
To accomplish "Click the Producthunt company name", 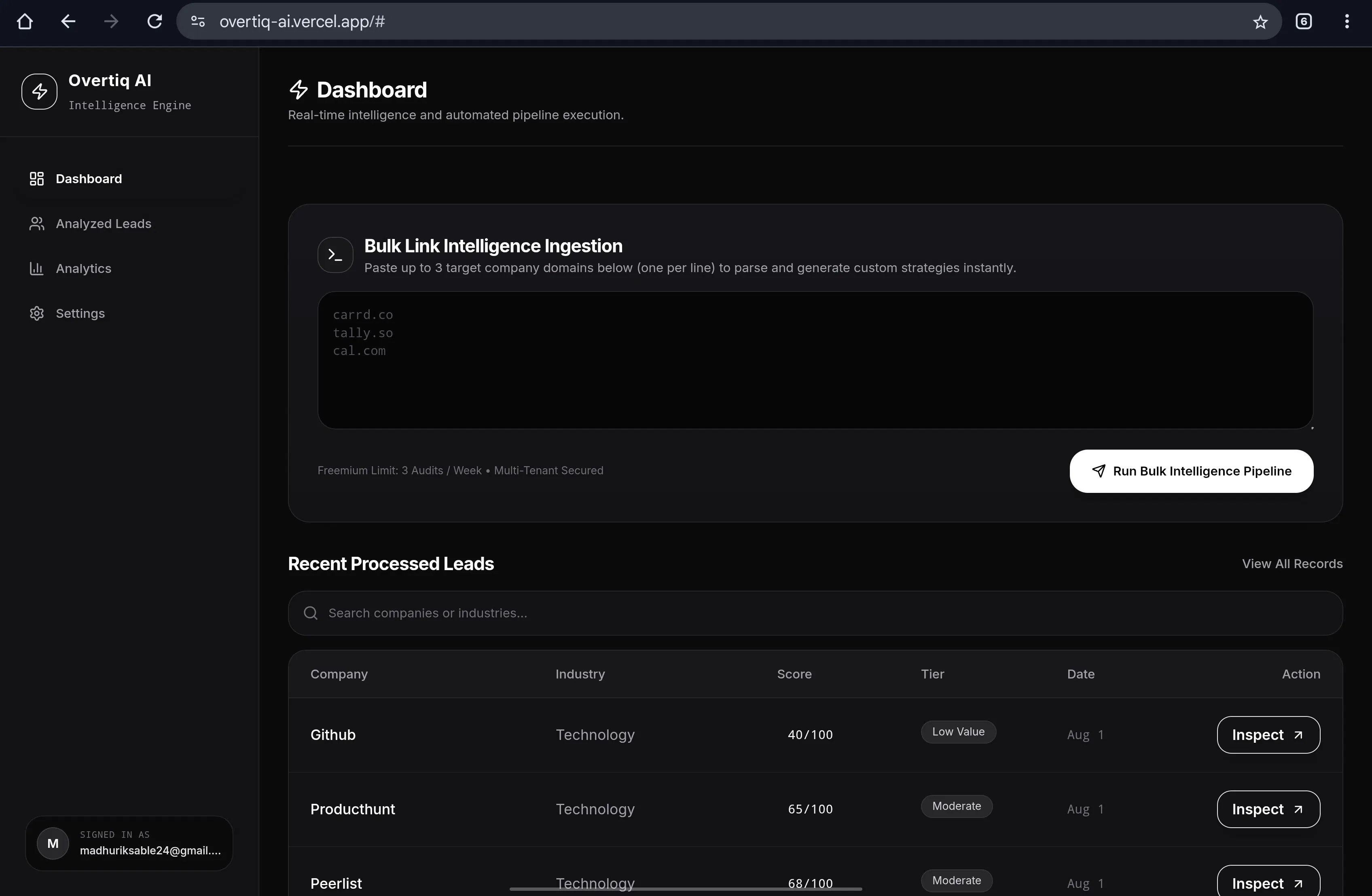I will pos(352,809).
